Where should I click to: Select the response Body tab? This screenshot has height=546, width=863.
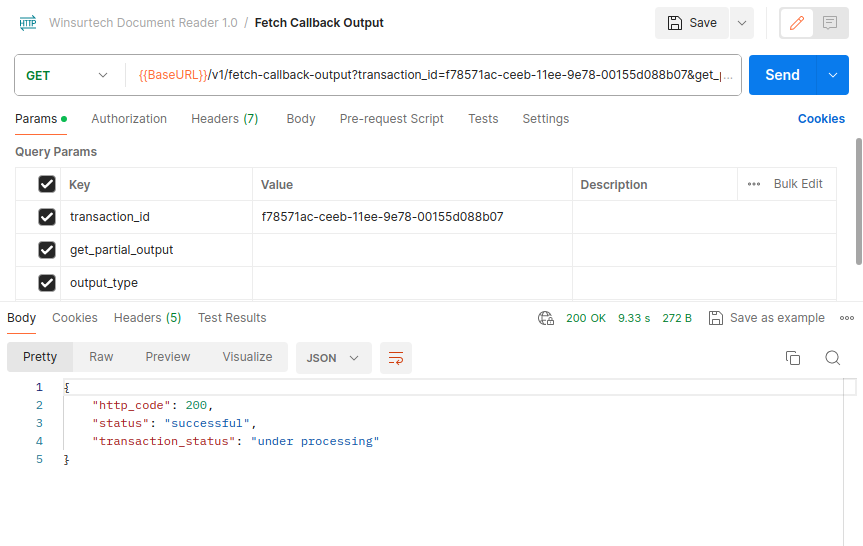point(21,318)
